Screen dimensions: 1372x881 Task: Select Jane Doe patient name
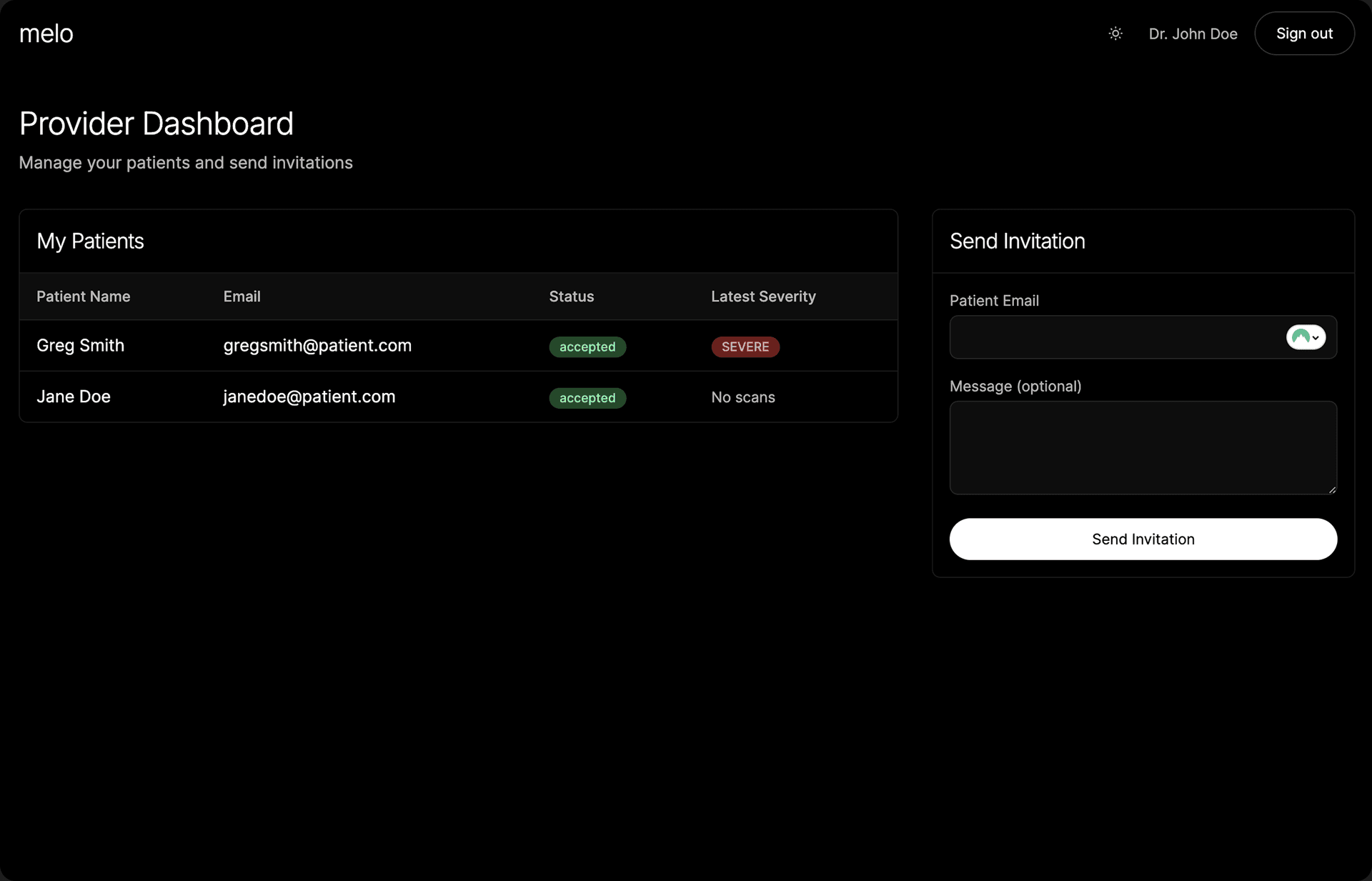74,397
